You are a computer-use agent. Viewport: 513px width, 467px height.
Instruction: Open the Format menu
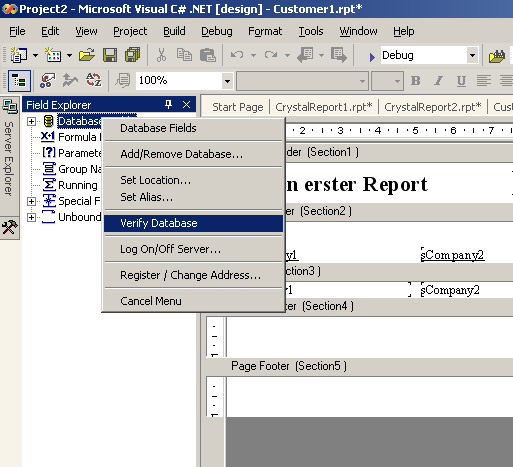pyautogui.click(x=265, y=31)
